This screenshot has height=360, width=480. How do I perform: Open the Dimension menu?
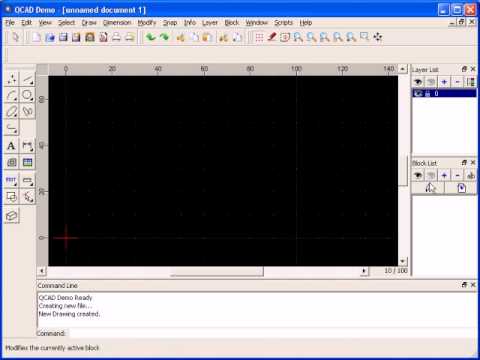(x=117, y=23)
